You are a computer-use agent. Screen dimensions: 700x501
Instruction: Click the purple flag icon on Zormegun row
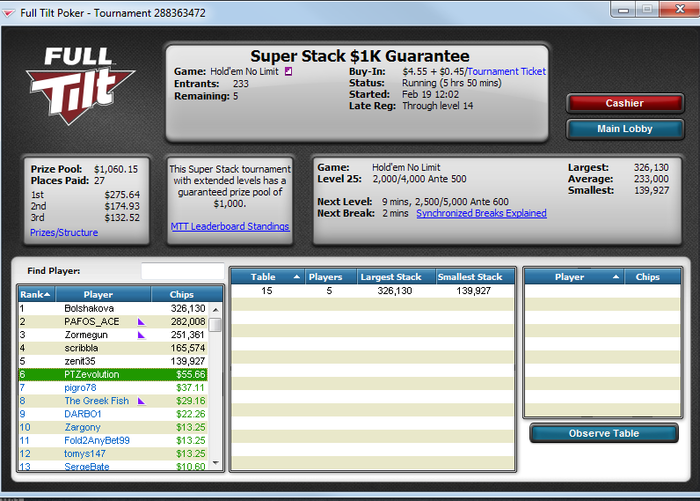coord(141,335)
